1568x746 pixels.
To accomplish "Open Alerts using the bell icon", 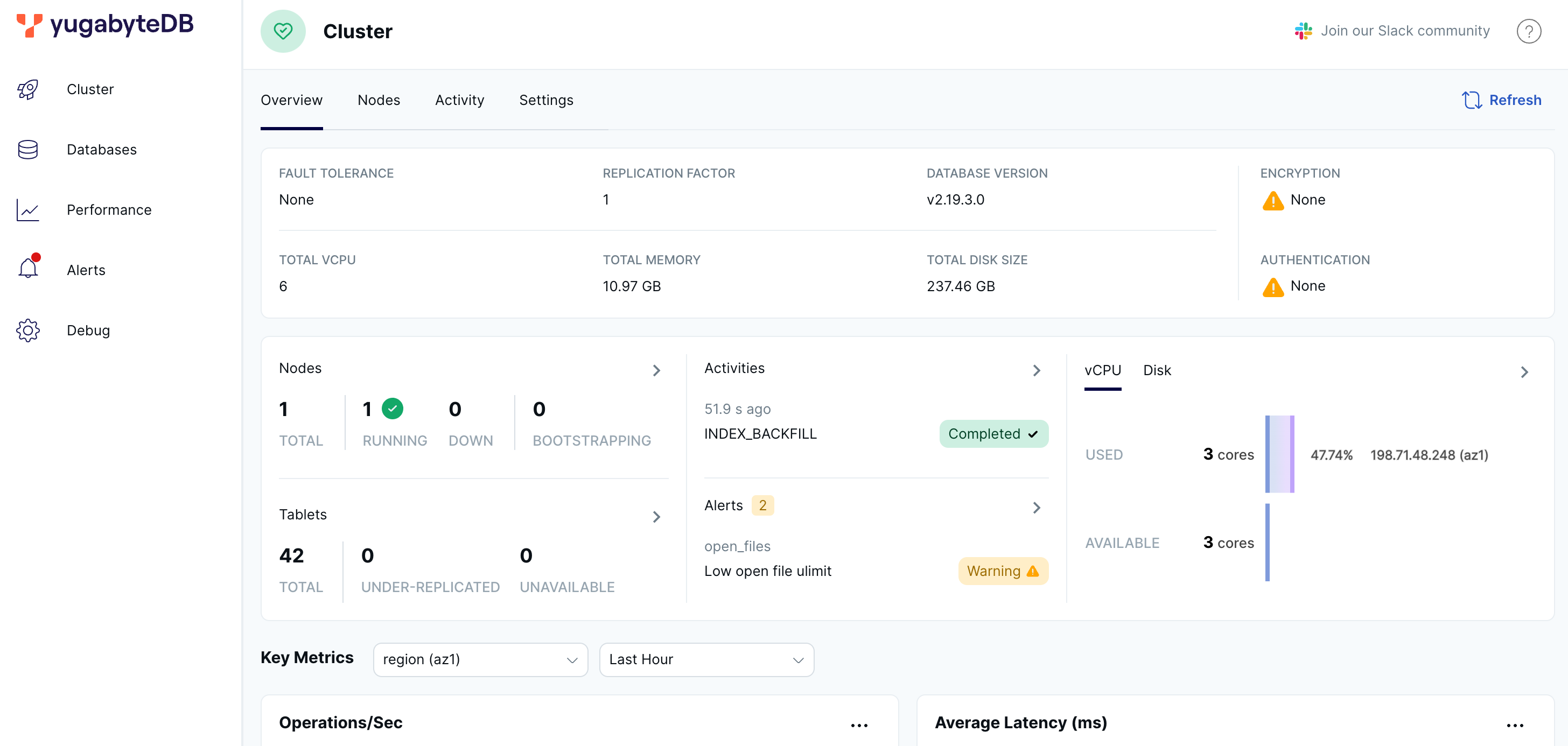I will [27, 270].
